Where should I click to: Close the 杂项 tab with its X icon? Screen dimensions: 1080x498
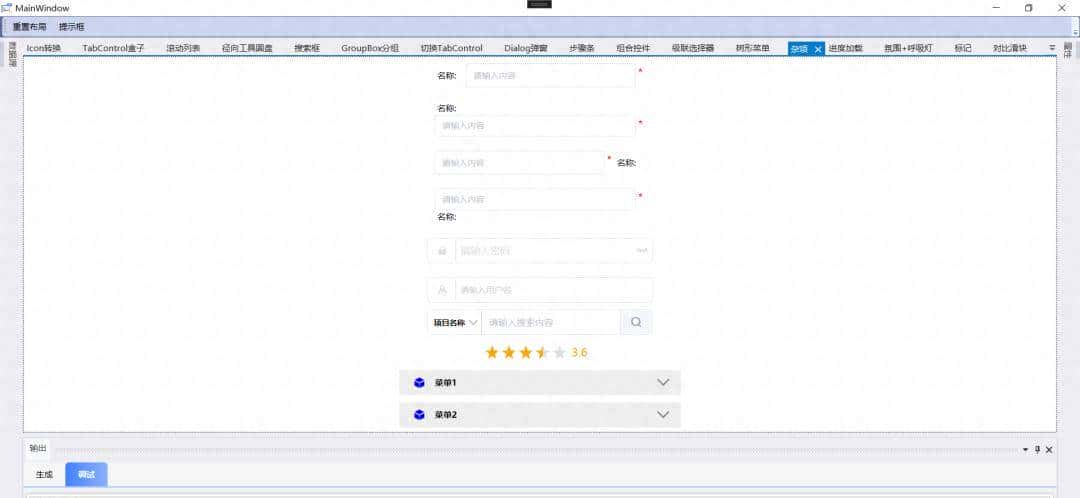(x=818, y=48)
